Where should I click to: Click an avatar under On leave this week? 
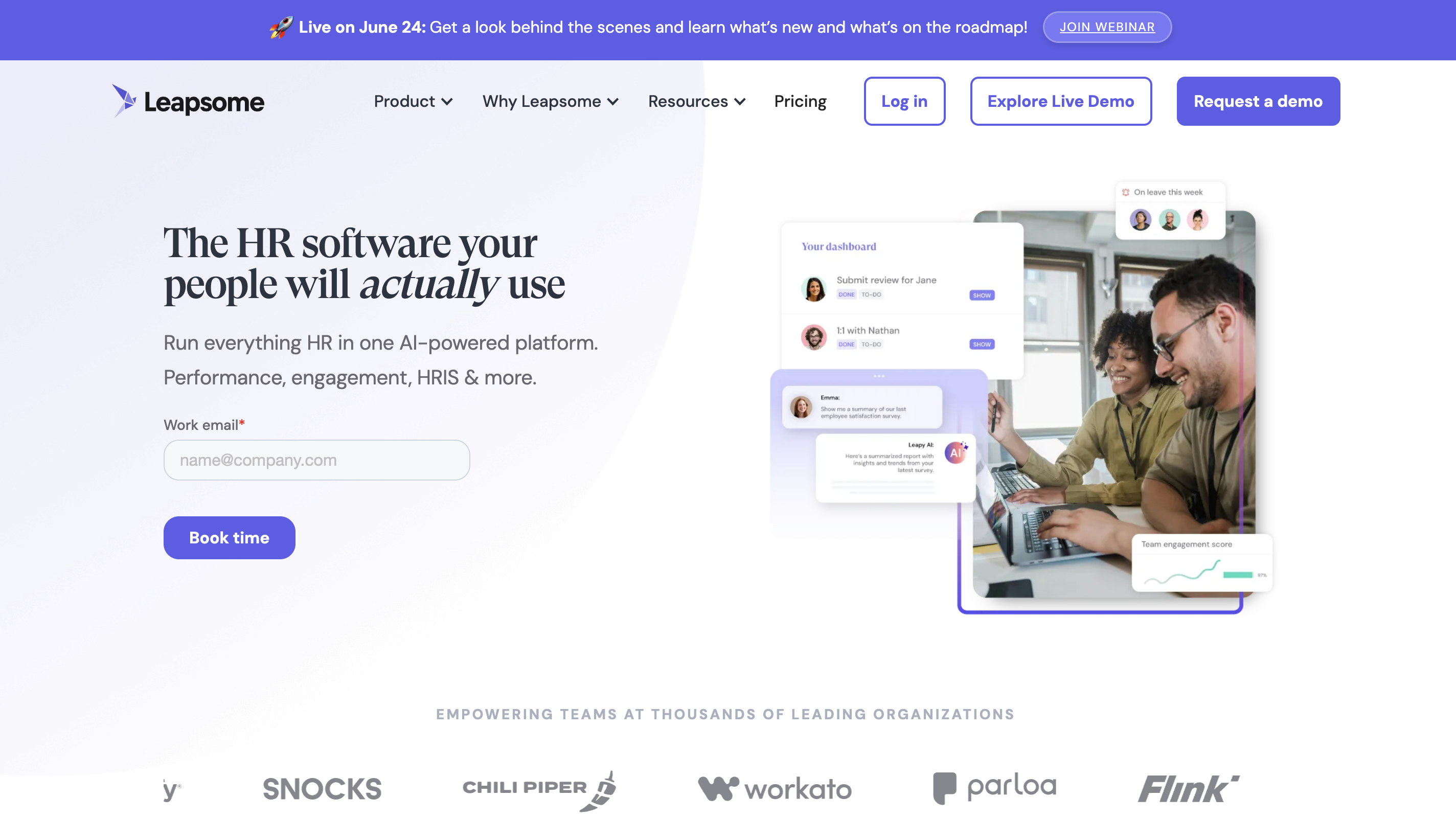[x=1142, y=220]
